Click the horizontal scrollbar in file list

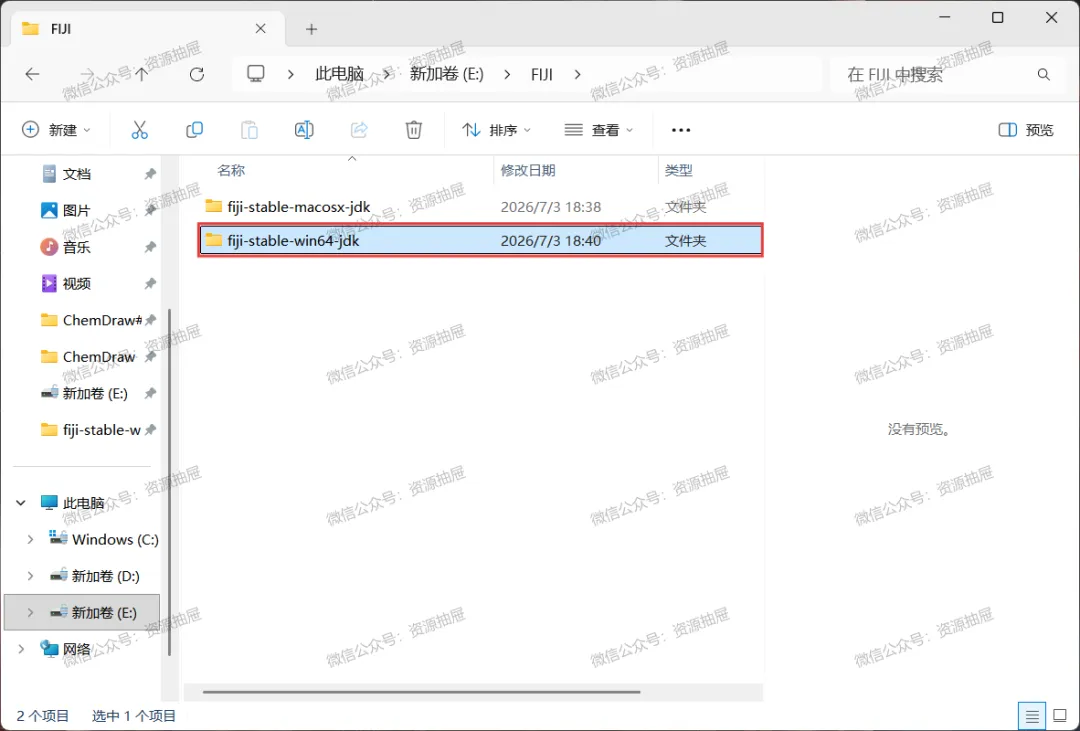click(x=422, y=692)
